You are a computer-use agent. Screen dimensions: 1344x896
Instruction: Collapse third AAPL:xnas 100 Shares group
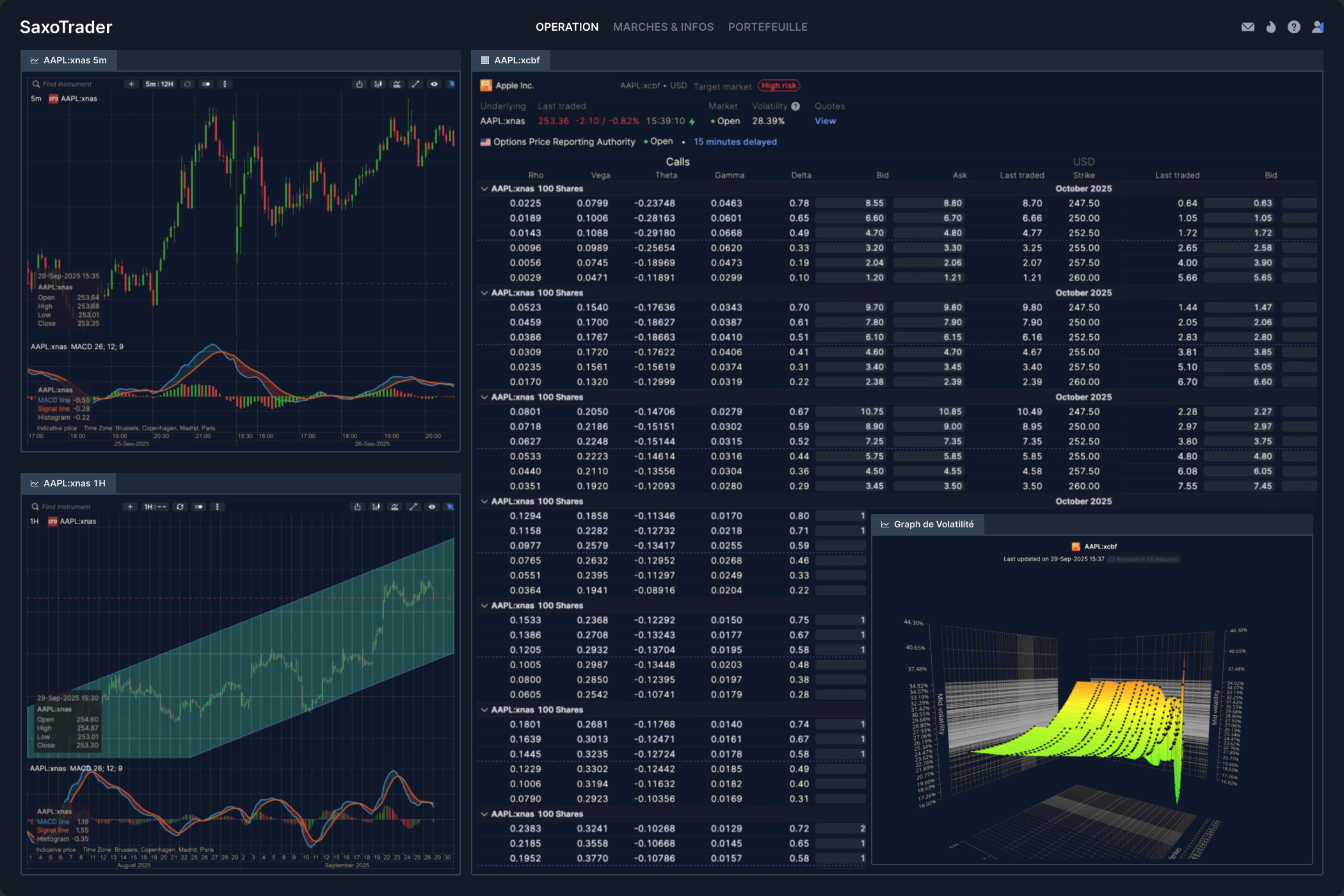click(x=484, y=397)
